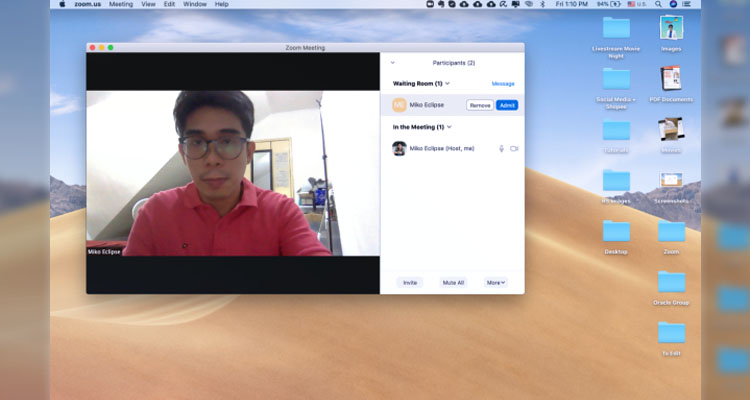
Task: Open the View menu
Action: [x=148, y=4]
